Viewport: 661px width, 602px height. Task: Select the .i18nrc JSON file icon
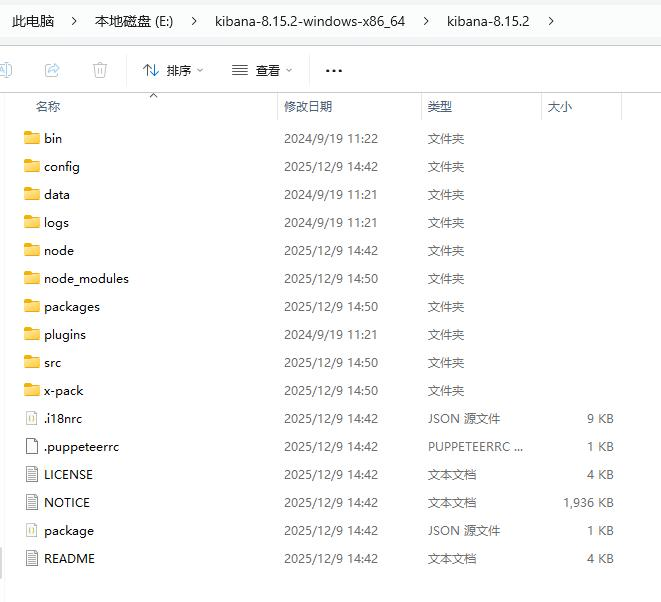point(32,418)
